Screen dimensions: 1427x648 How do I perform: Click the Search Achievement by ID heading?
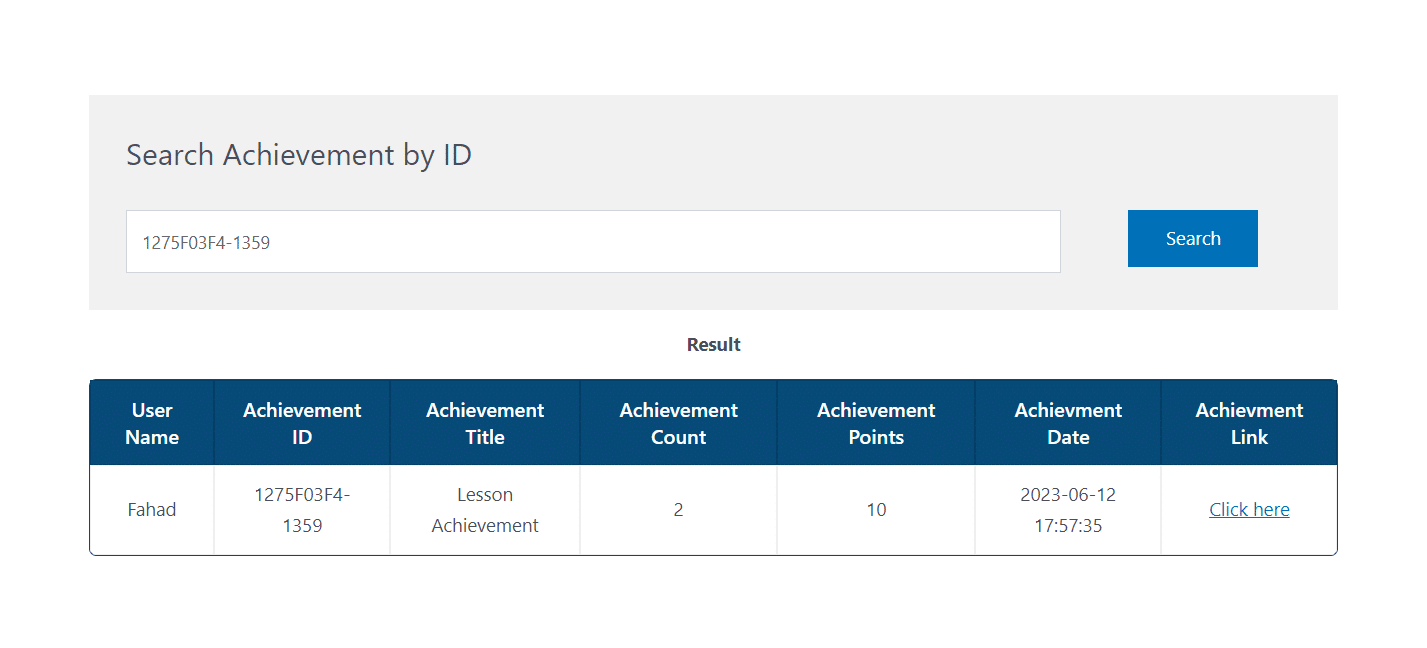click(299, 155)
